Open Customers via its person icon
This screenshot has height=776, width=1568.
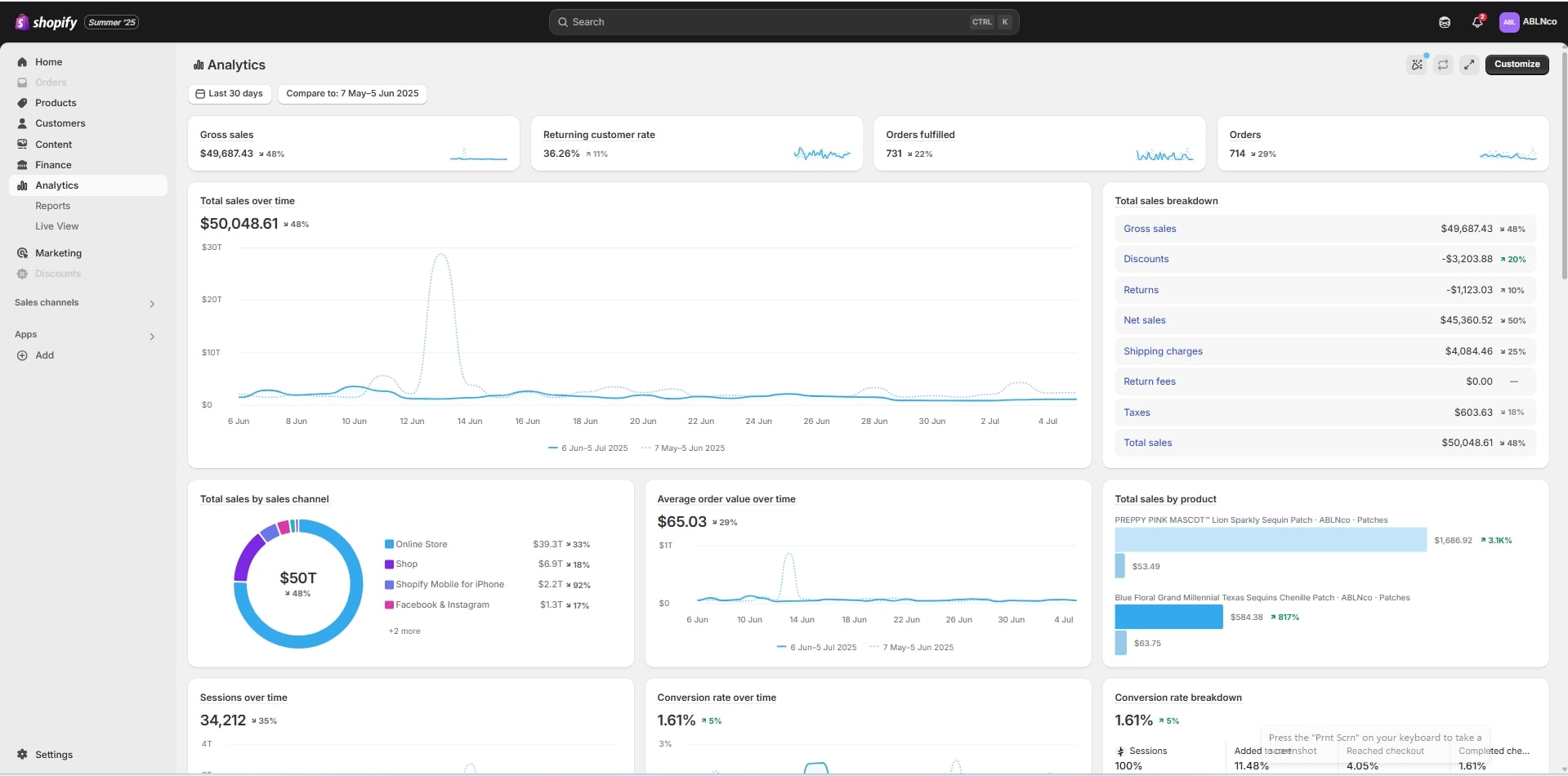click(x=22, y=123)
